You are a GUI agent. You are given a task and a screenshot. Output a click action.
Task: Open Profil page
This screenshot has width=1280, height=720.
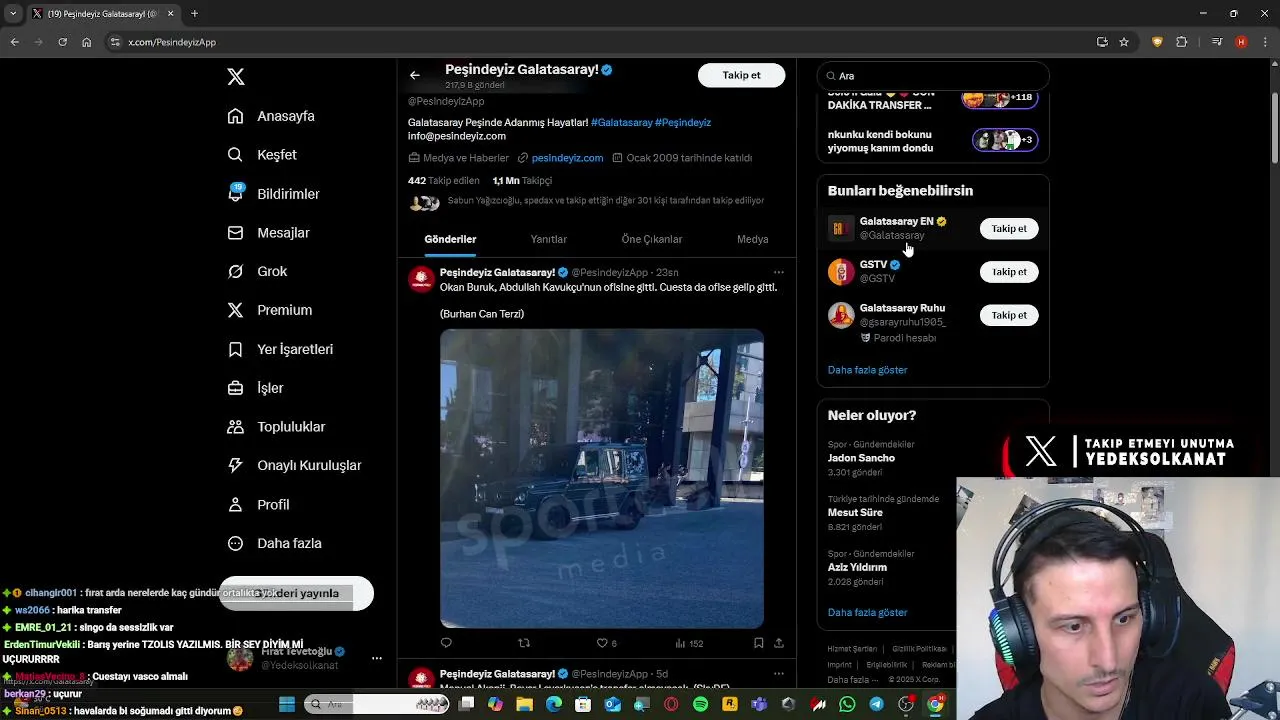point(258,505)
